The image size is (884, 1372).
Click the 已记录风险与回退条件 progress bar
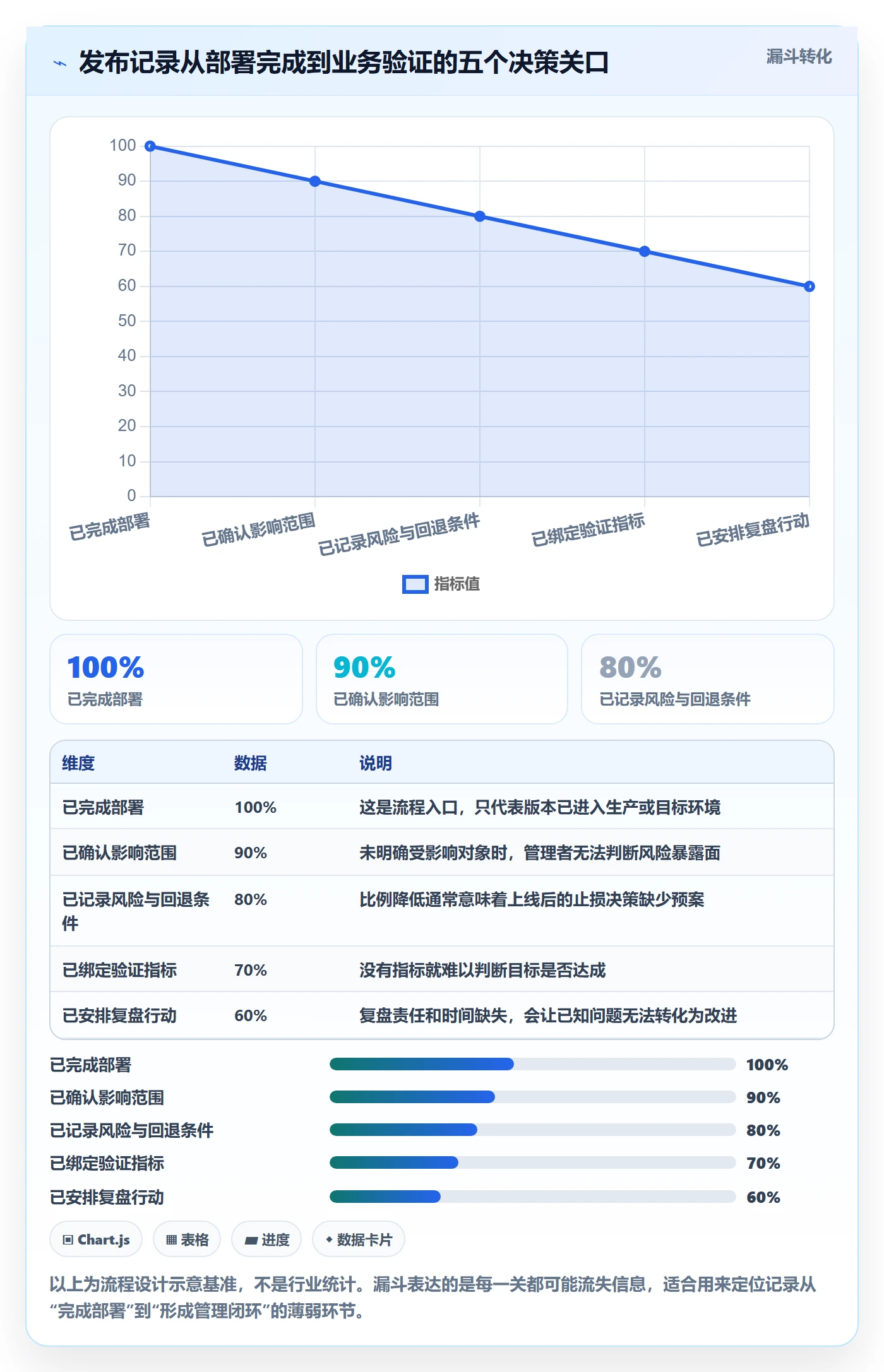[532, 1130]
